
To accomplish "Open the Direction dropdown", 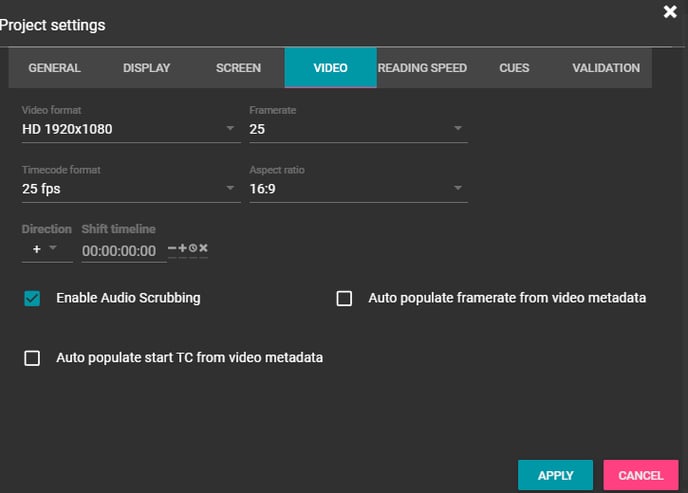I will coord(45,249).
